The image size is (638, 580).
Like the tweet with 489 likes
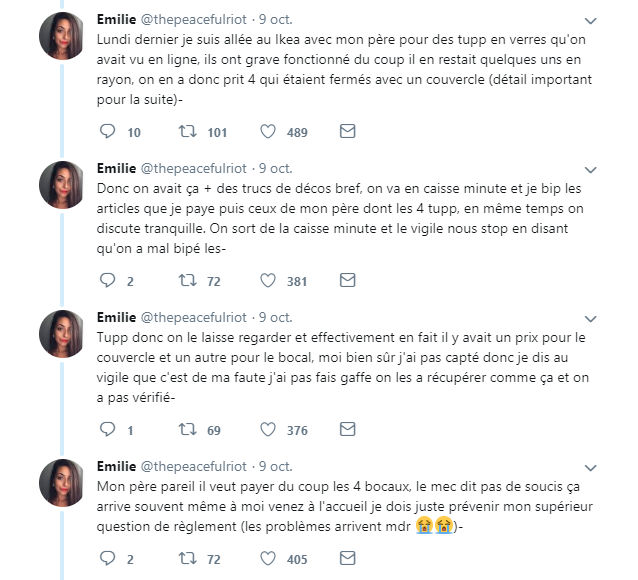[x=268, y=131]
